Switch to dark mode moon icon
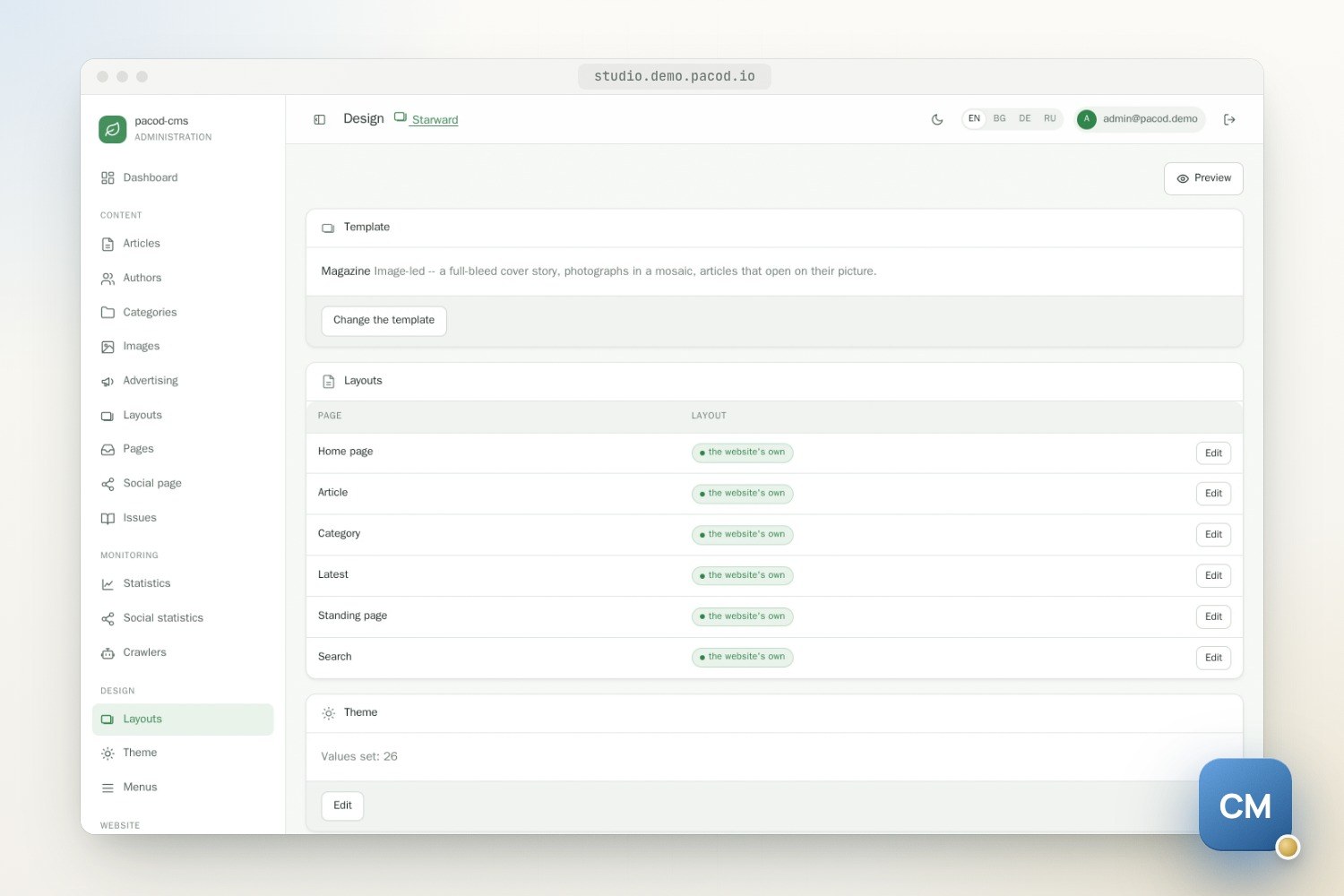 [937, 119]
